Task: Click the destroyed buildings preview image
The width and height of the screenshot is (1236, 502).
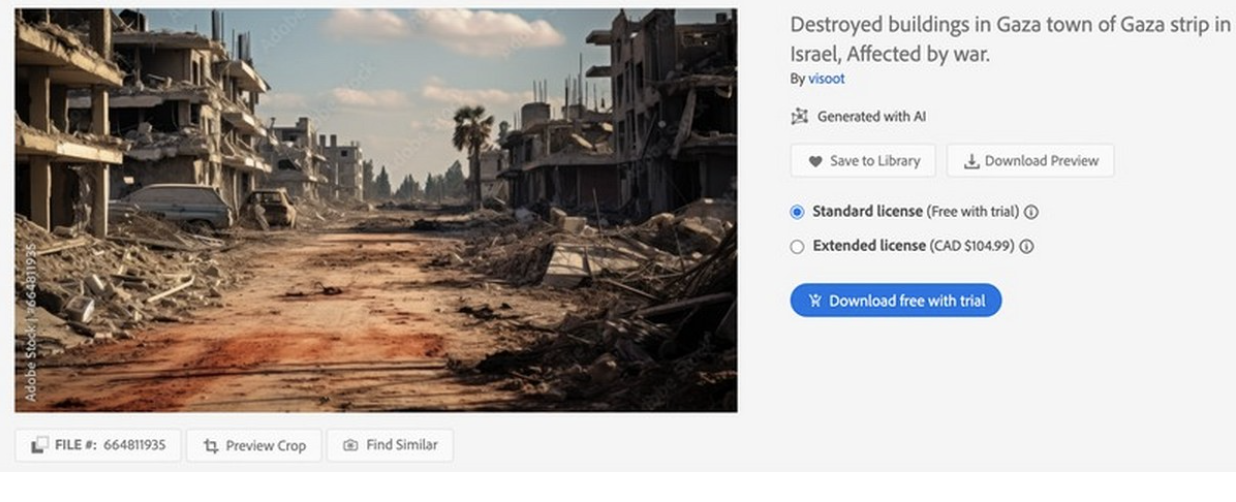Action: pos(375,210)
